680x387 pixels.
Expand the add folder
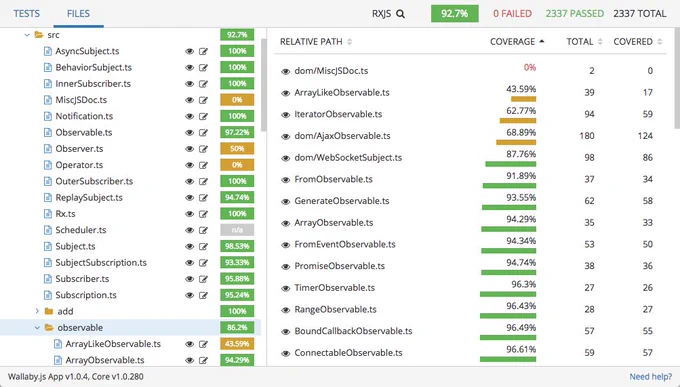[37, 311]
